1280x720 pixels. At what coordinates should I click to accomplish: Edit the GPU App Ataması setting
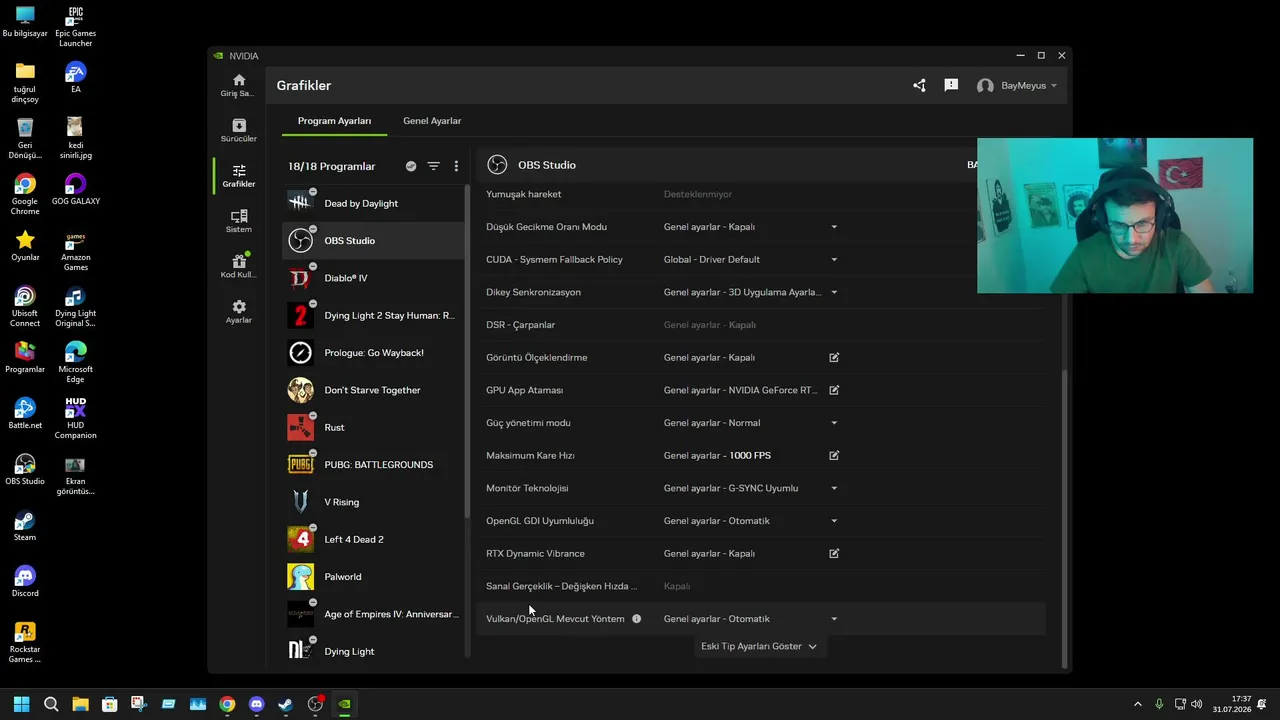point(834,390)
